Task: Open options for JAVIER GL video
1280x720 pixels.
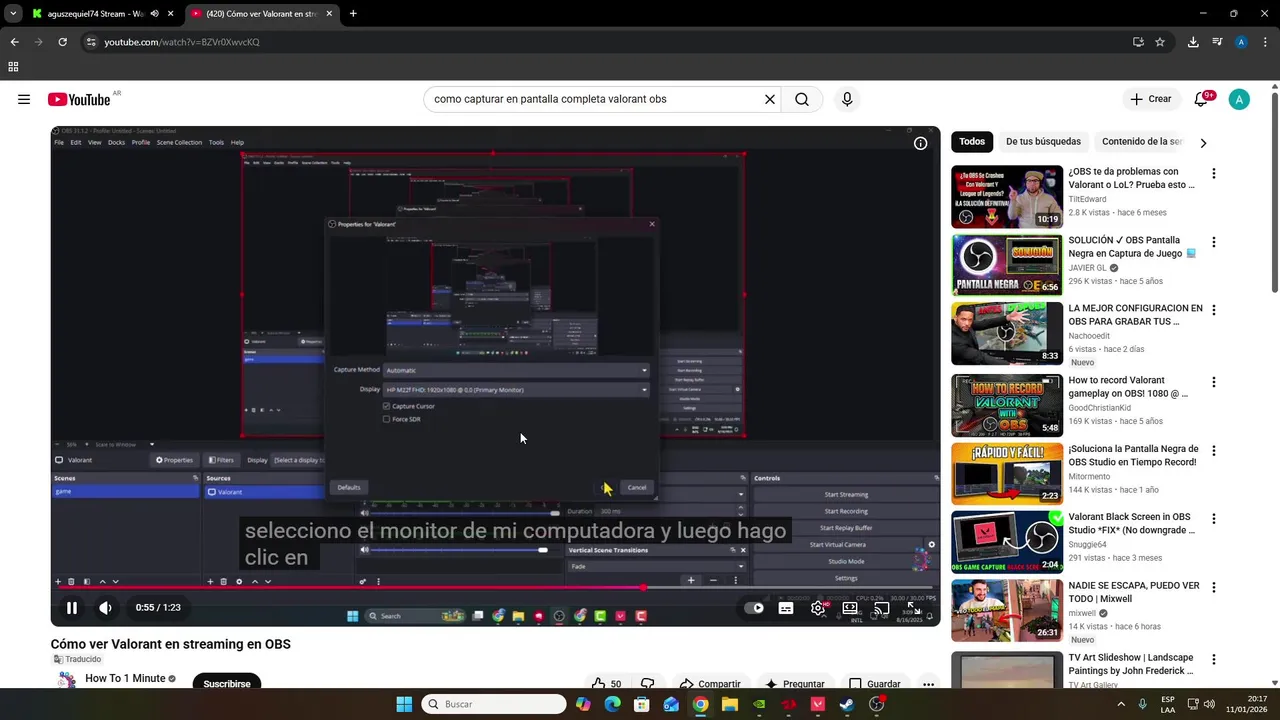Action: (x=1214, y=242)
